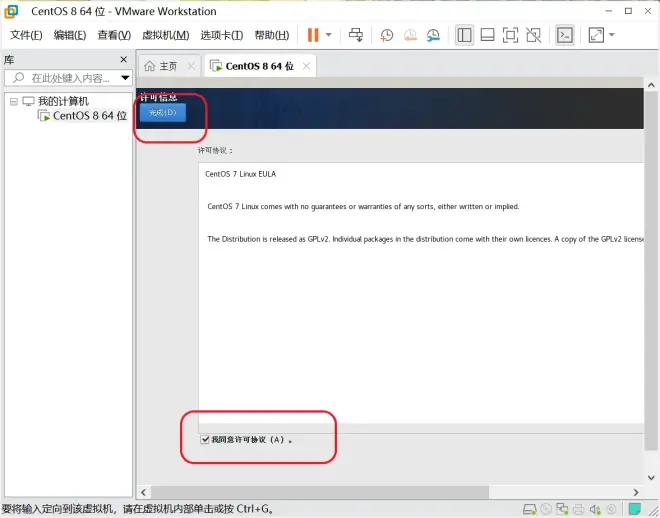Open the 选项卡(T) menu
Viewport: 660px width, 518px height.
[x=222, y=35]
